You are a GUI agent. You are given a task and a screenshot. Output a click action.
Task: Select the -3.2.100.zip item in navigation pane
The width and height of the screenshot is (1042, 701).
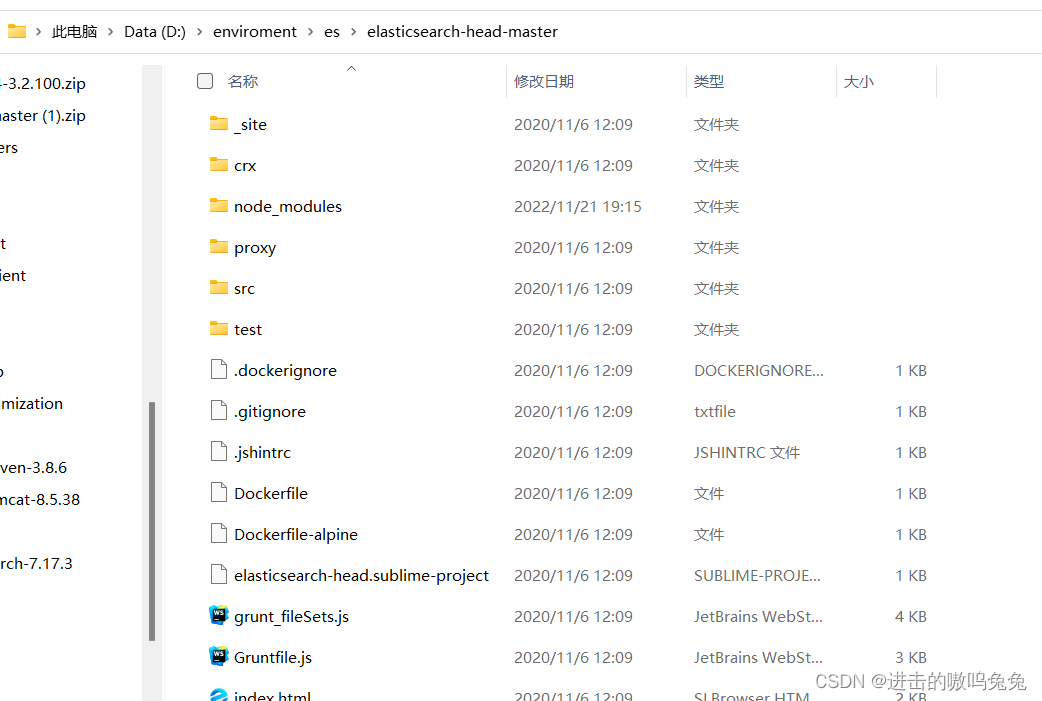(43, 84)
